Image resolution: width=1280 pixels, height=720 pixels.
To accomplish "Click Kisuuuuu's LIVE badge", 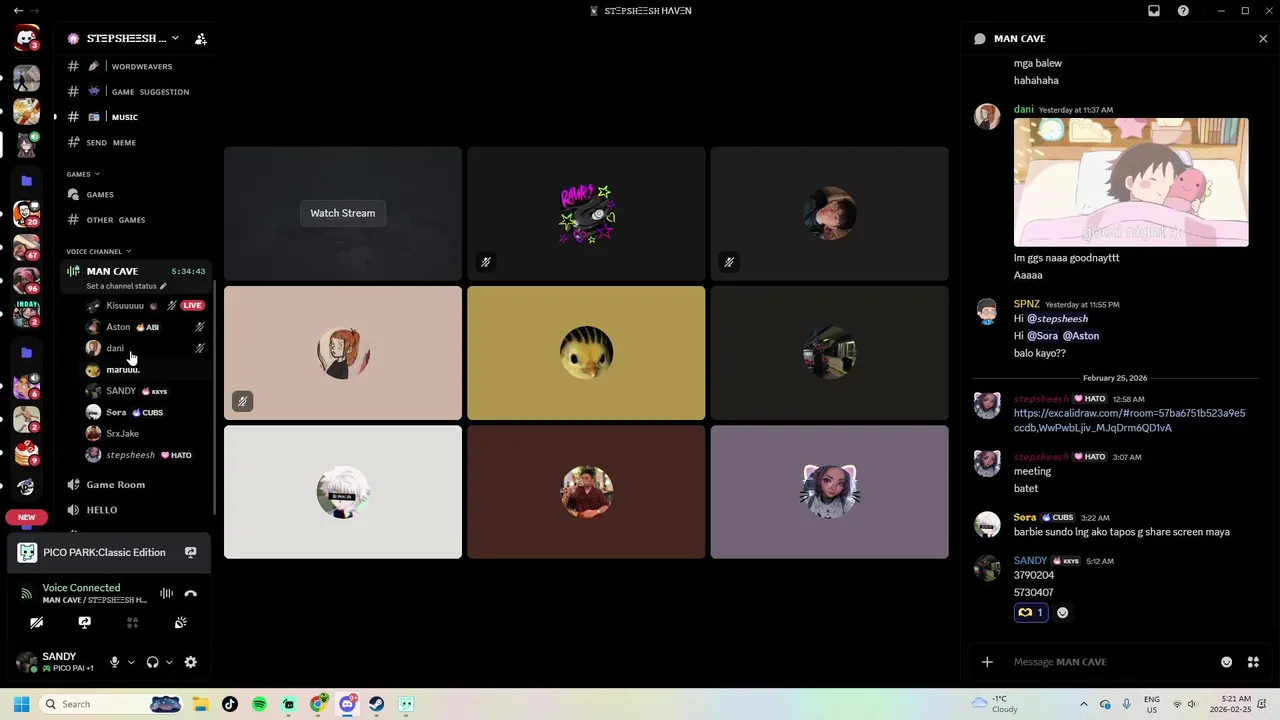I will [x=192, y=305].
